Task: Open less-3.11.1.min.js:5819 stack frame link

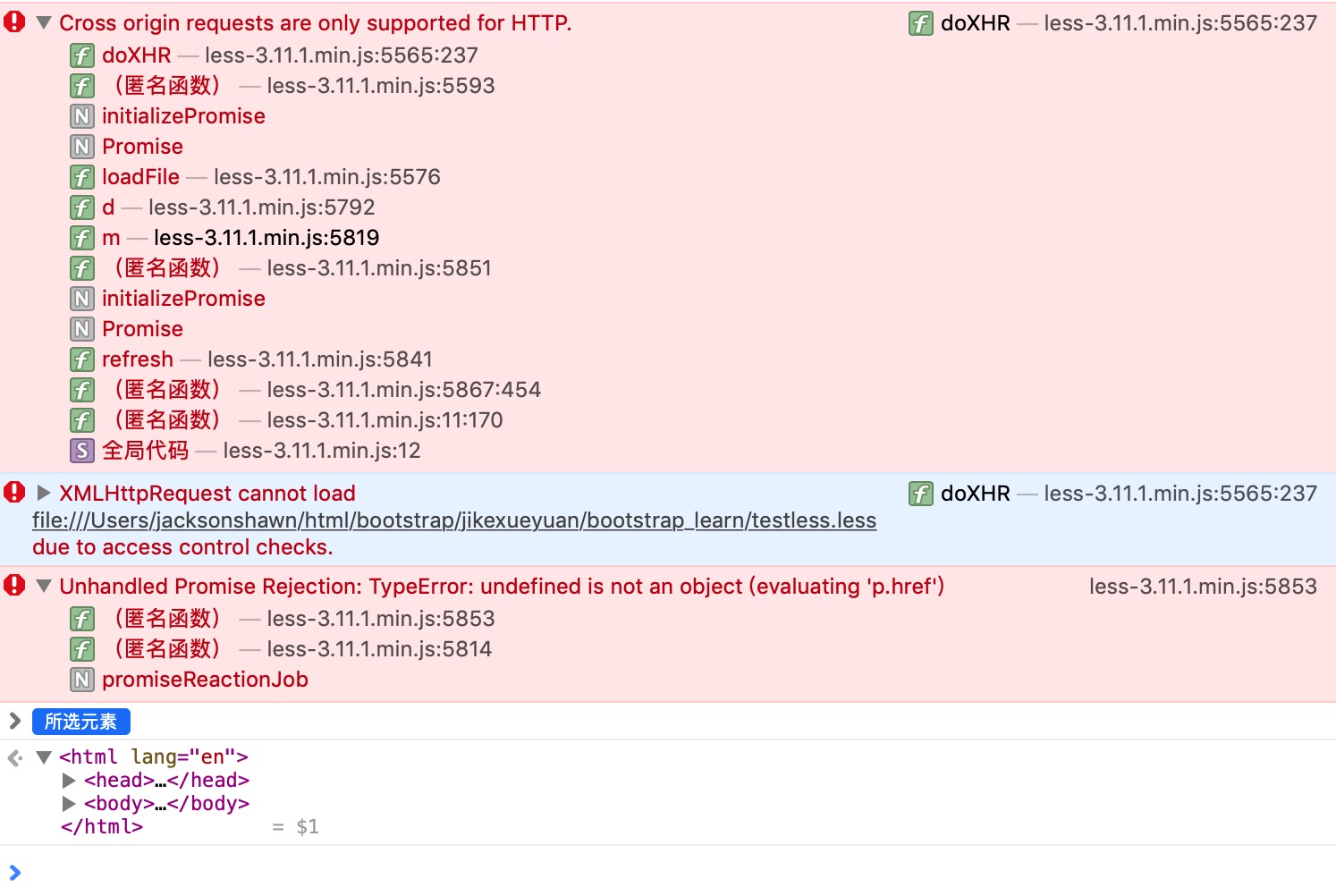Action: 266,238
